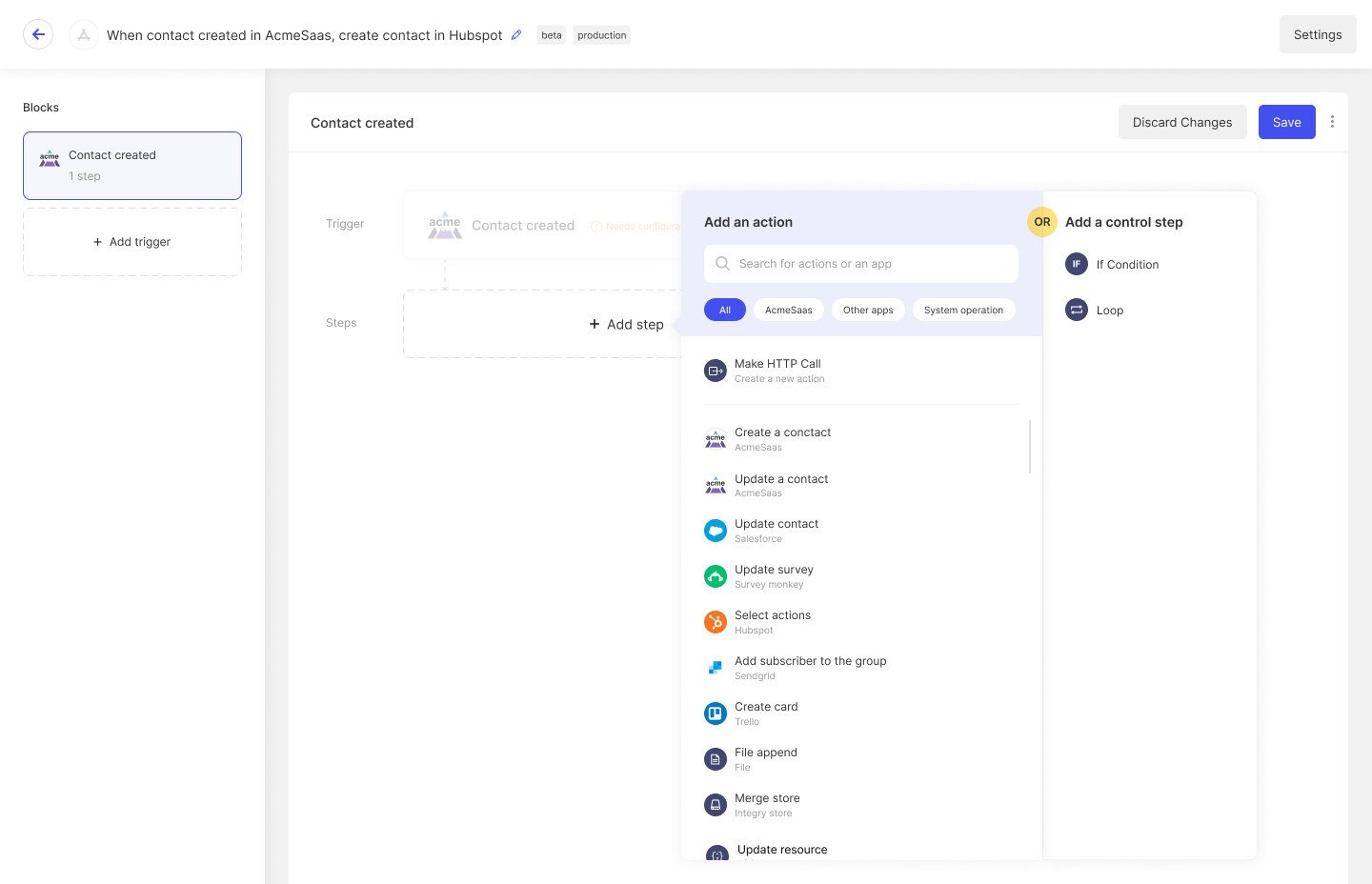
Task: Click the flow title text
Action: [x=305, y=35]
